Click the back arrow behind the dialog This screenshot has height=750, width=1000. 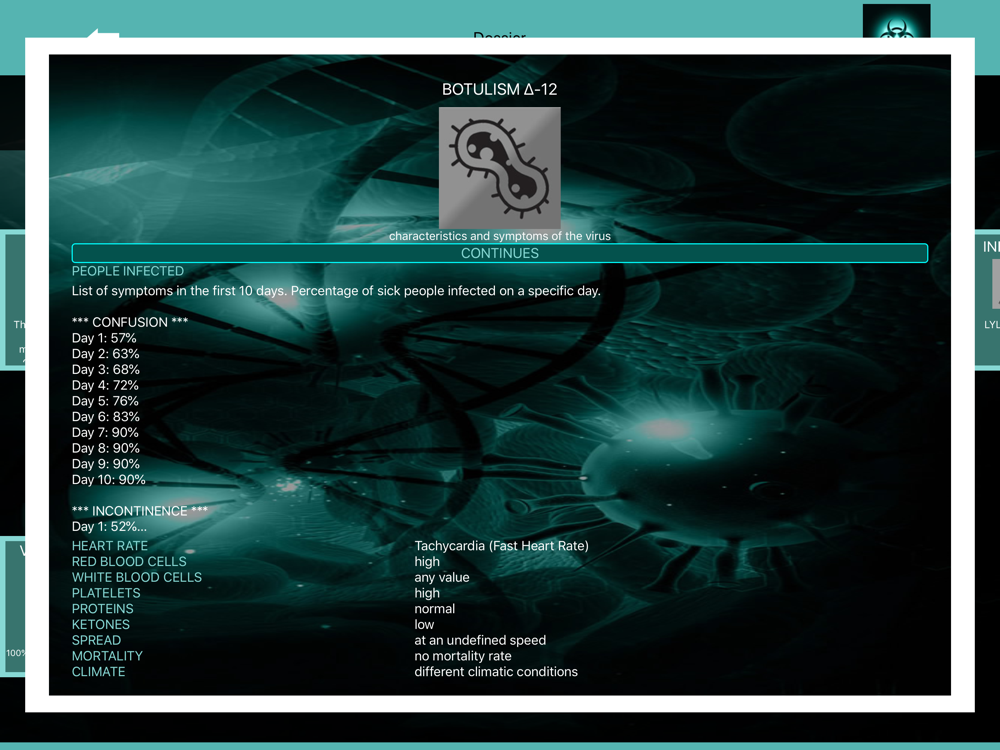103,33
